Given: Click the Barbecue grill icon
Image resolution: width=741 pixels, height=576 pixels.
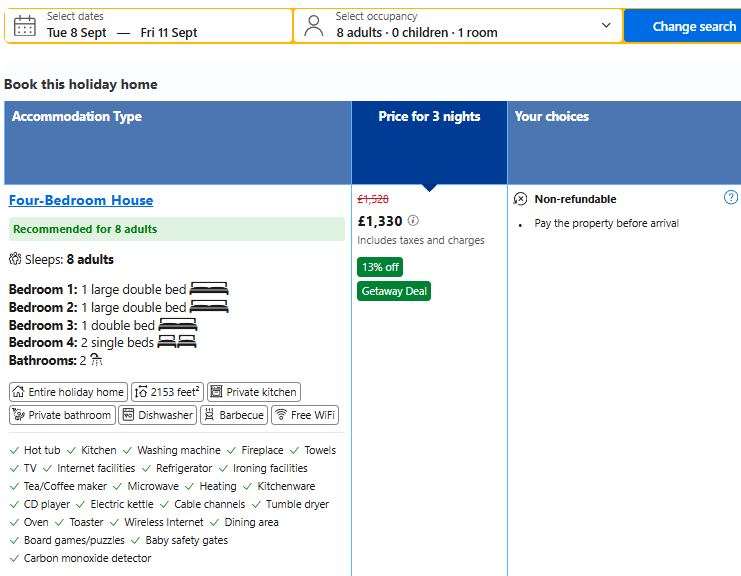Looking at the screenshot, I should [209, 415].
